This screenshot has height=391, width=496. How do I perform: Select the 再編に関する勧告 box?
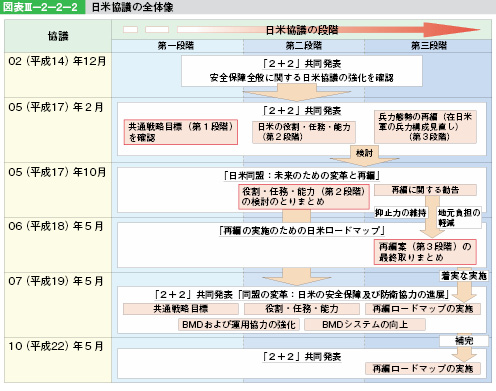pyautogui.click(x=425, y=190)
